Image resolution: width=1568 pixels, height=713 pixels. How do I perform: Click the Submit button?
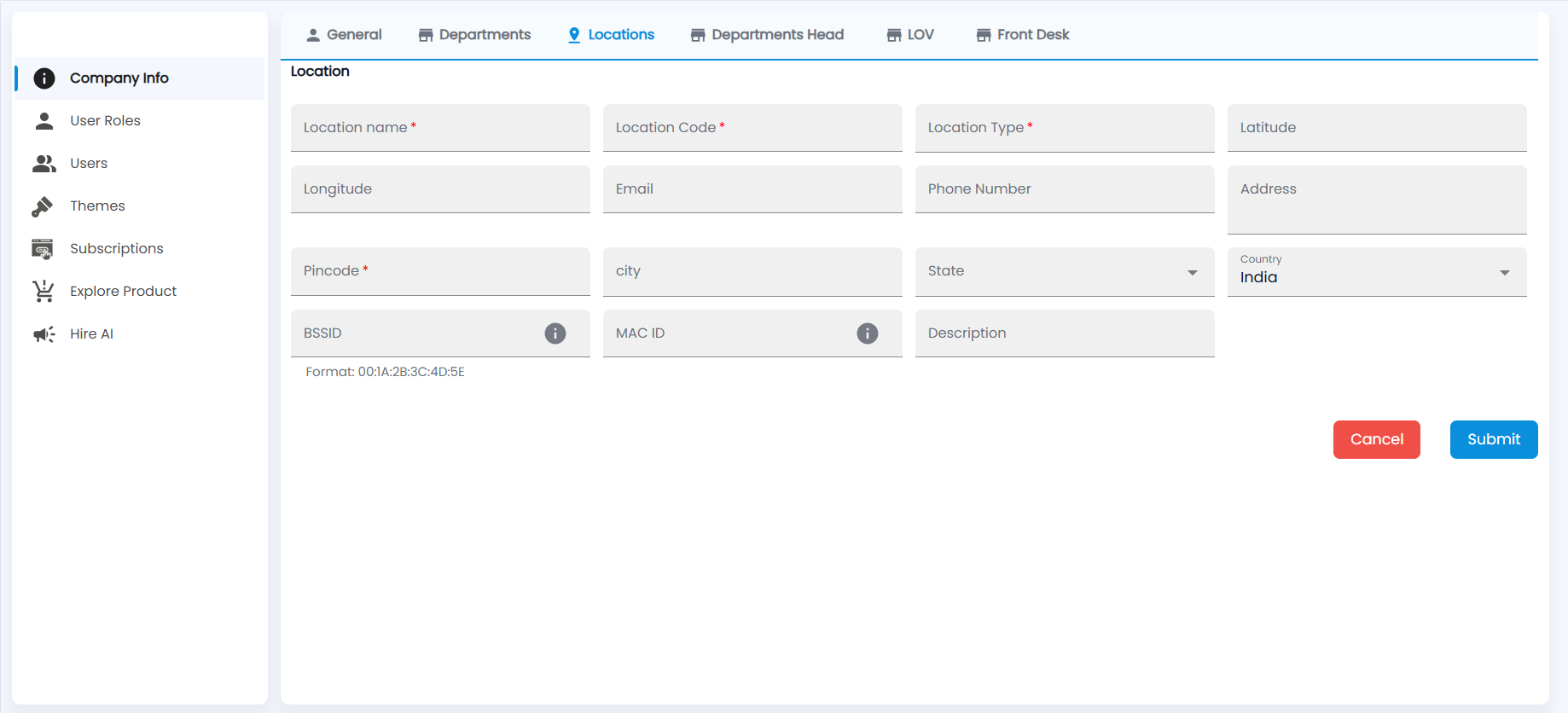click(1494, 439)
